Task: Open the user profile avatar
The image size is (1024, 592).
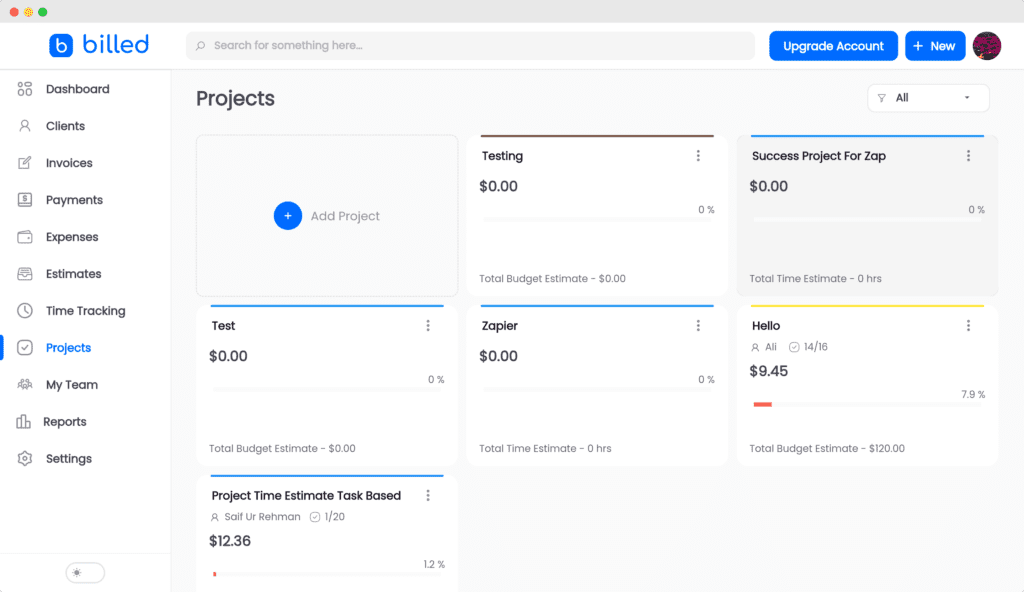Action: click(987, 46)
